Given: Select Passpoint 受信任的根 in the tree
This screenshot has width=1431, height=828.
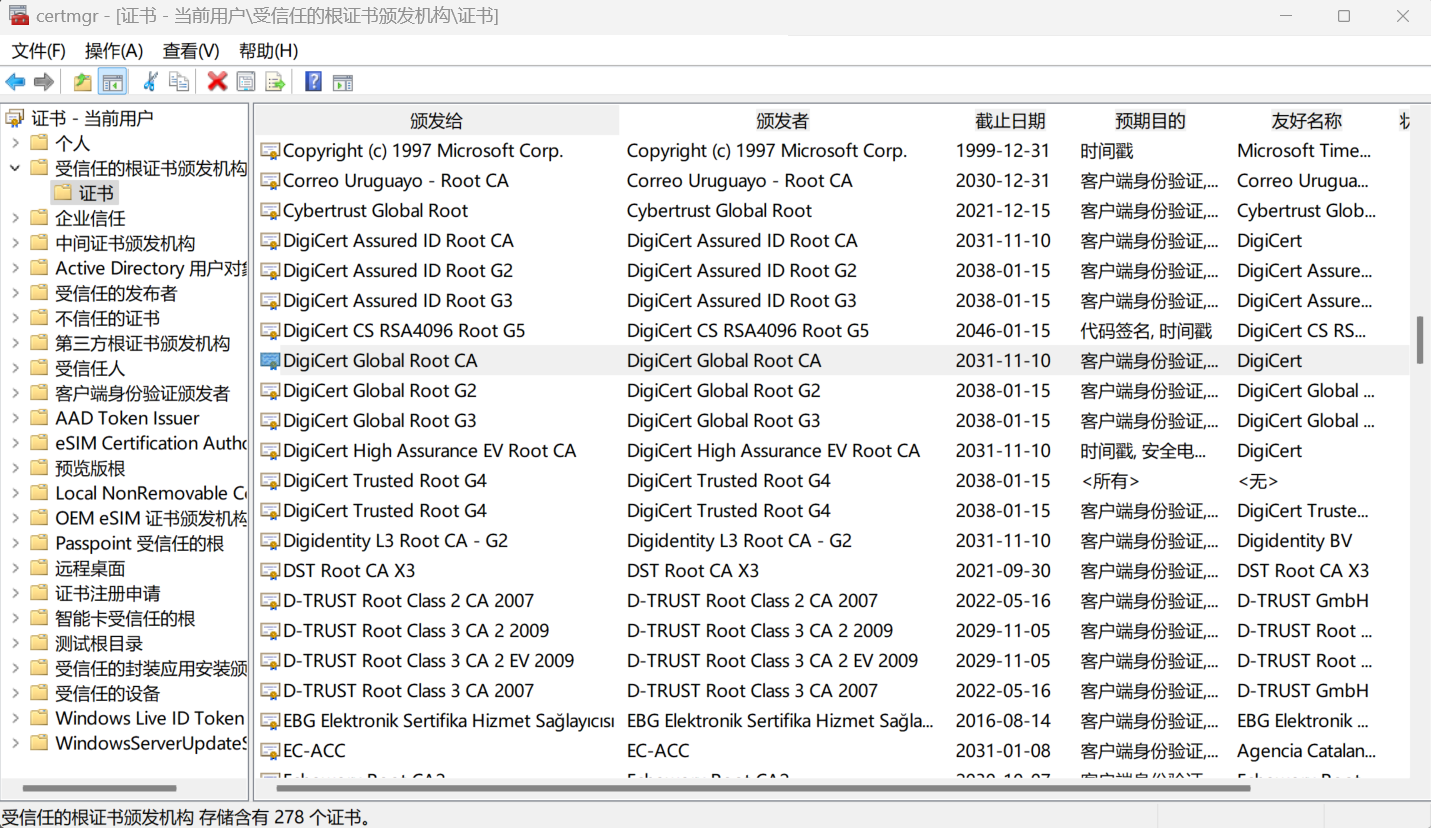Looking at the screenshot, I should pos(139,543).
